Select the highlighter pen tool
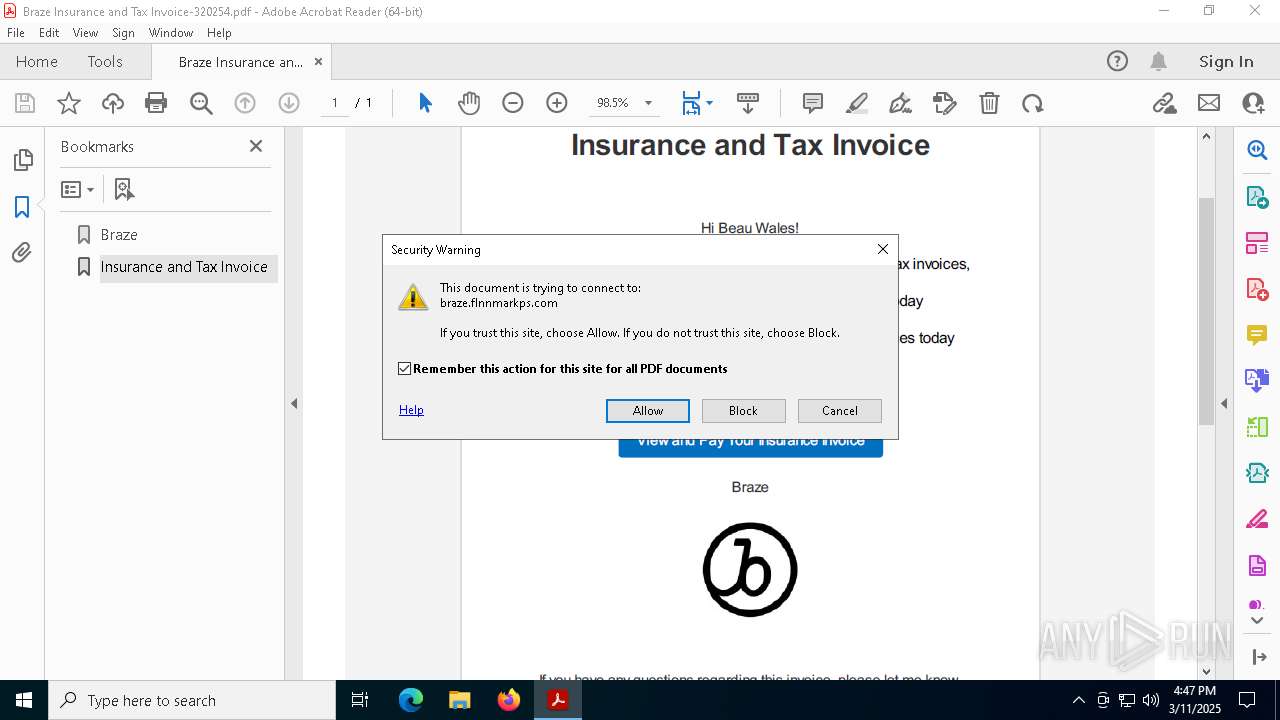Screen dimensions: 1280x720 point(857,103)
